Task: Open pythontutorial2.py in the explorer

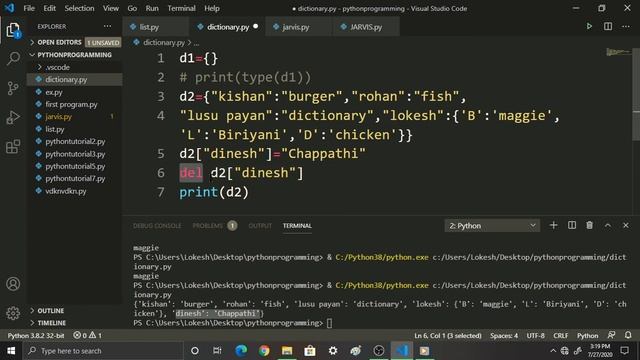Action: point(75,142)
